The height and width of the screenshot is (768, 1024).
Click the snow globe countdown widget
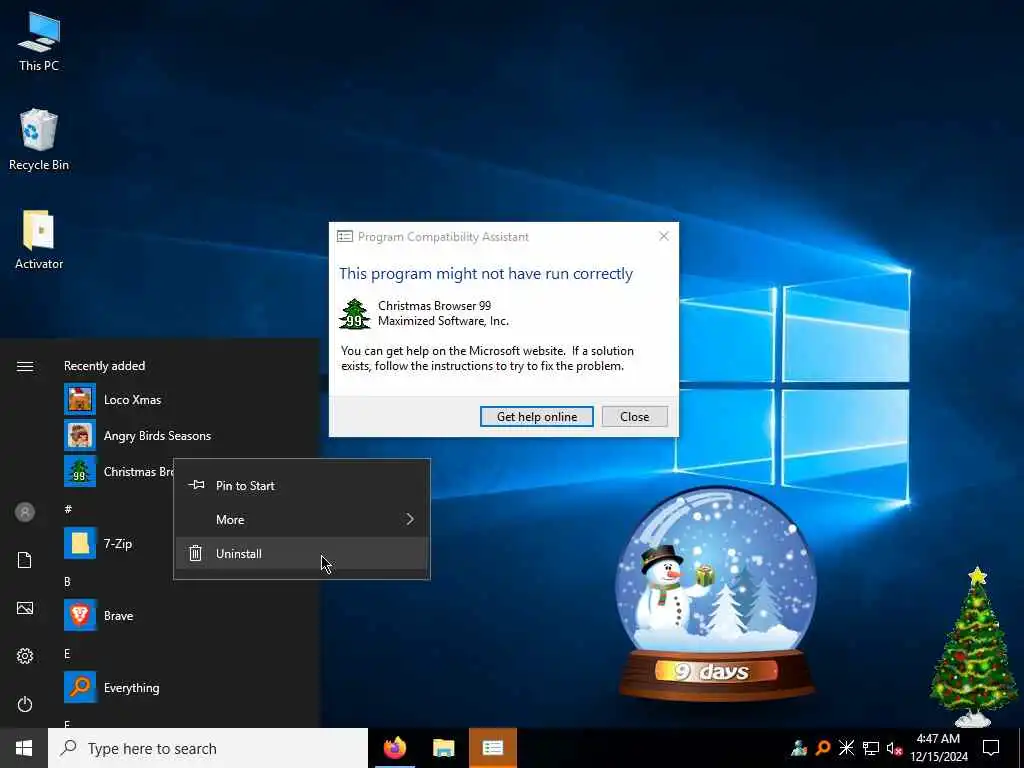tap(716, 594)
